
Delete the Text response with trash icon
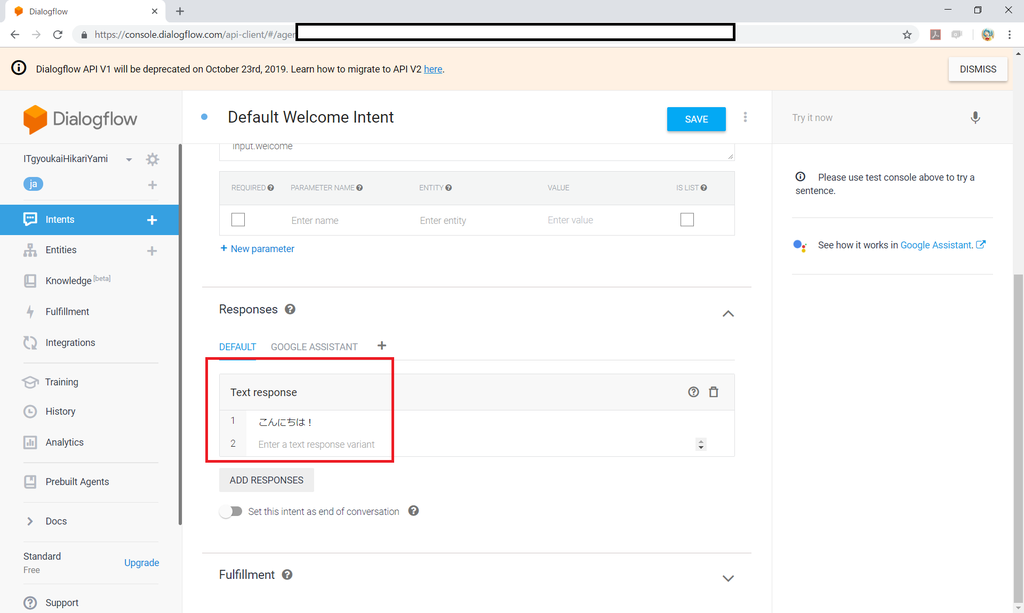(x=714, y=392)
